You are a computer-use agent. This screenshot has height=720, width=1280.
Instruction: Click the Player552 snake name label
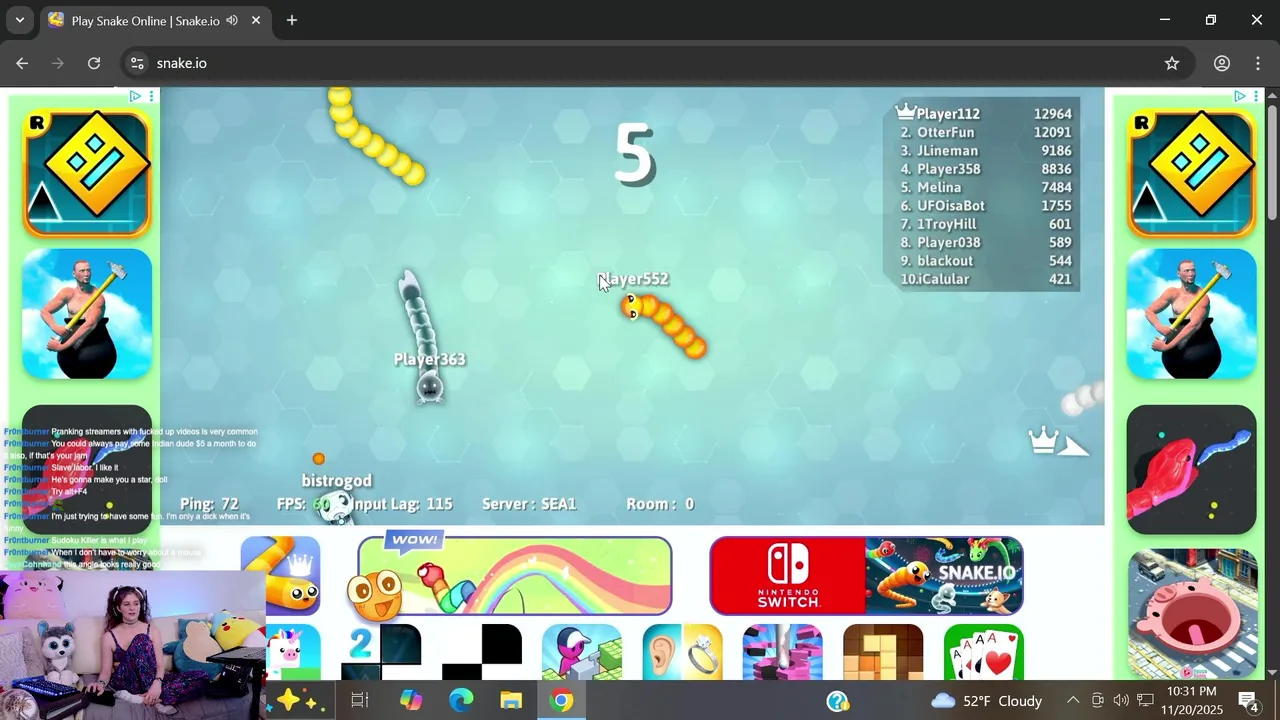(x=633, y=279)
